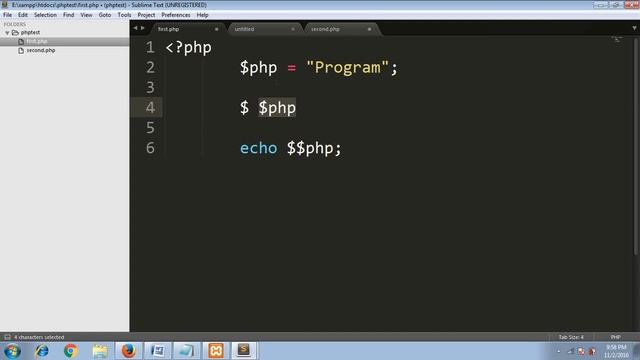
Task: Open the PHP syntax selector
Action: 616,337
